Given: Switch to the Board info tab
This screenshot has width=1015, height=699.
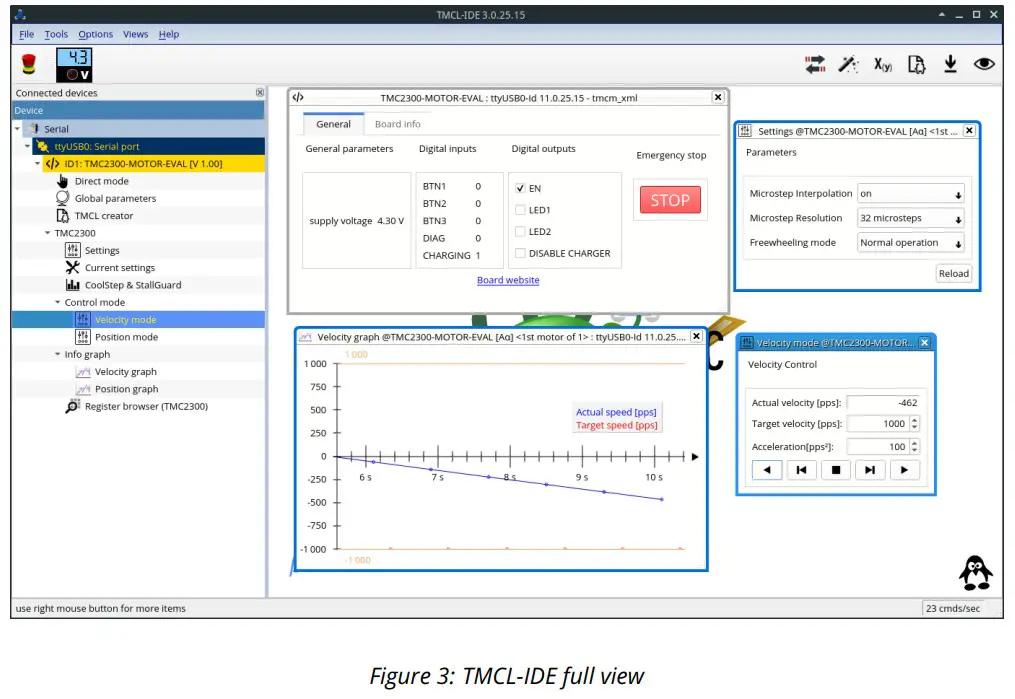Looking at the screenshot, I should click(x=397, y=124).
